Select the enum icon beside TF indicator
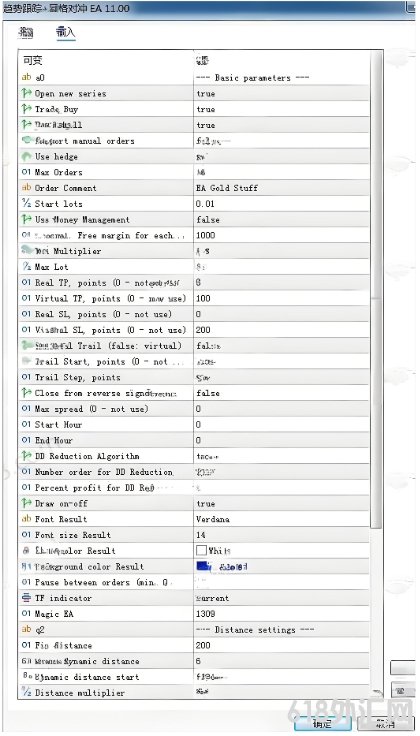This screenshot has height=736, width=420. [x=26, y=598]
